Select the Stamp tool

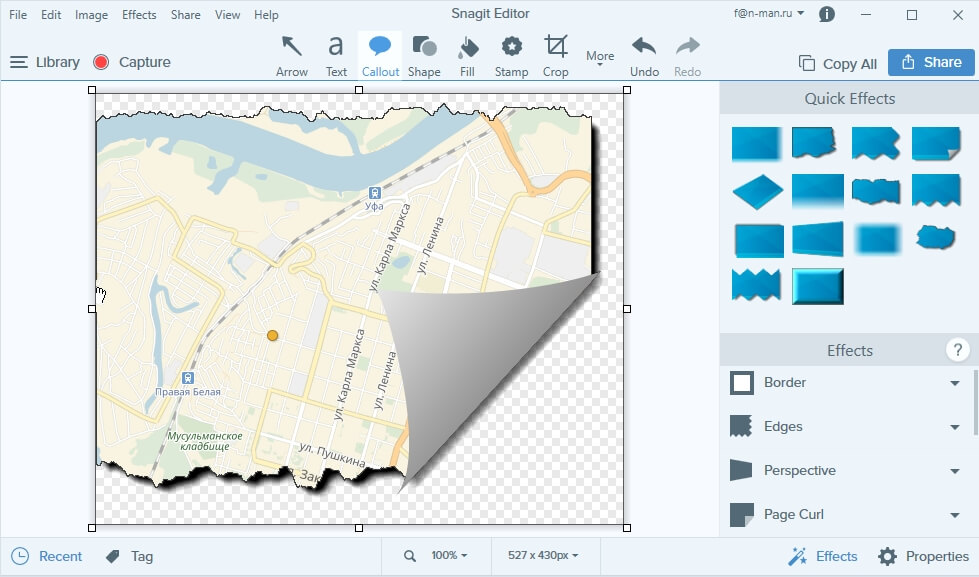[511, 55]
